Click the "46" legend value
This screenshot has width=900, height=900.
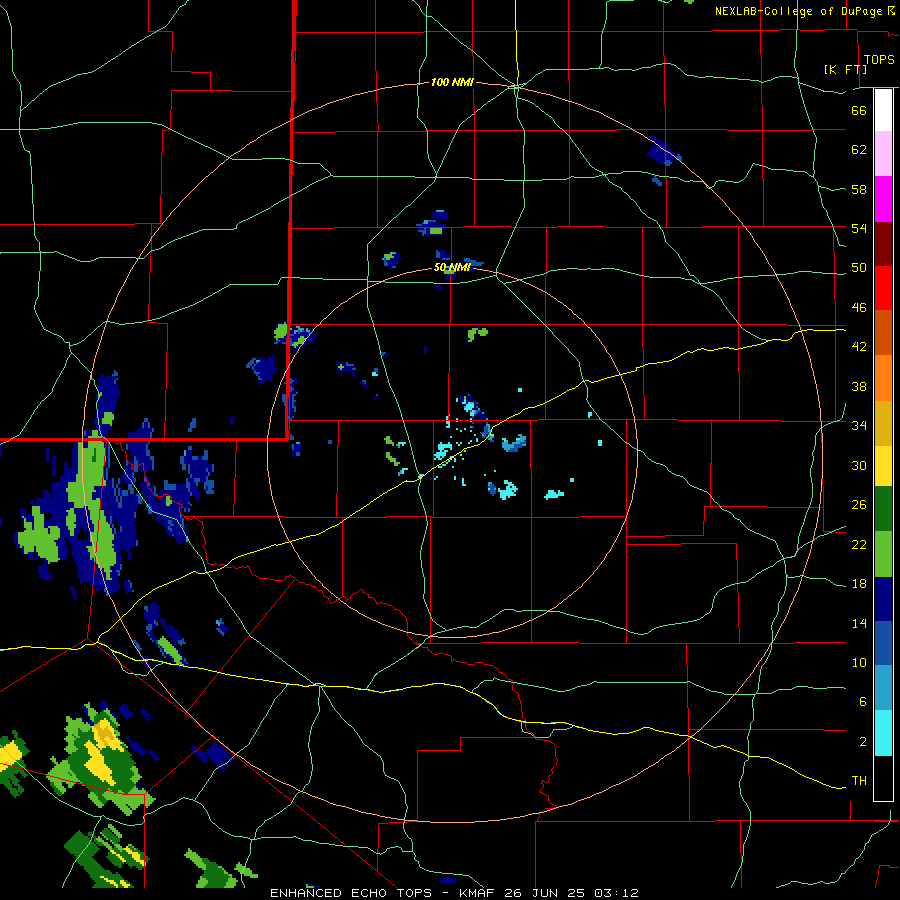pyautogui.click(x=859, y=308)
